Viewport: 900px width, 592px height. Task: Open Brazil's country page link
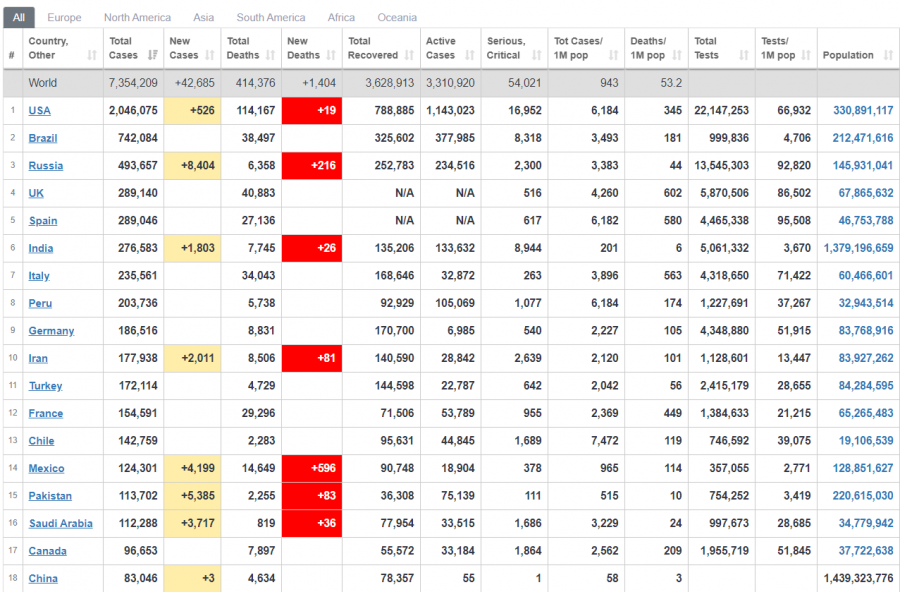pos(41,138)
